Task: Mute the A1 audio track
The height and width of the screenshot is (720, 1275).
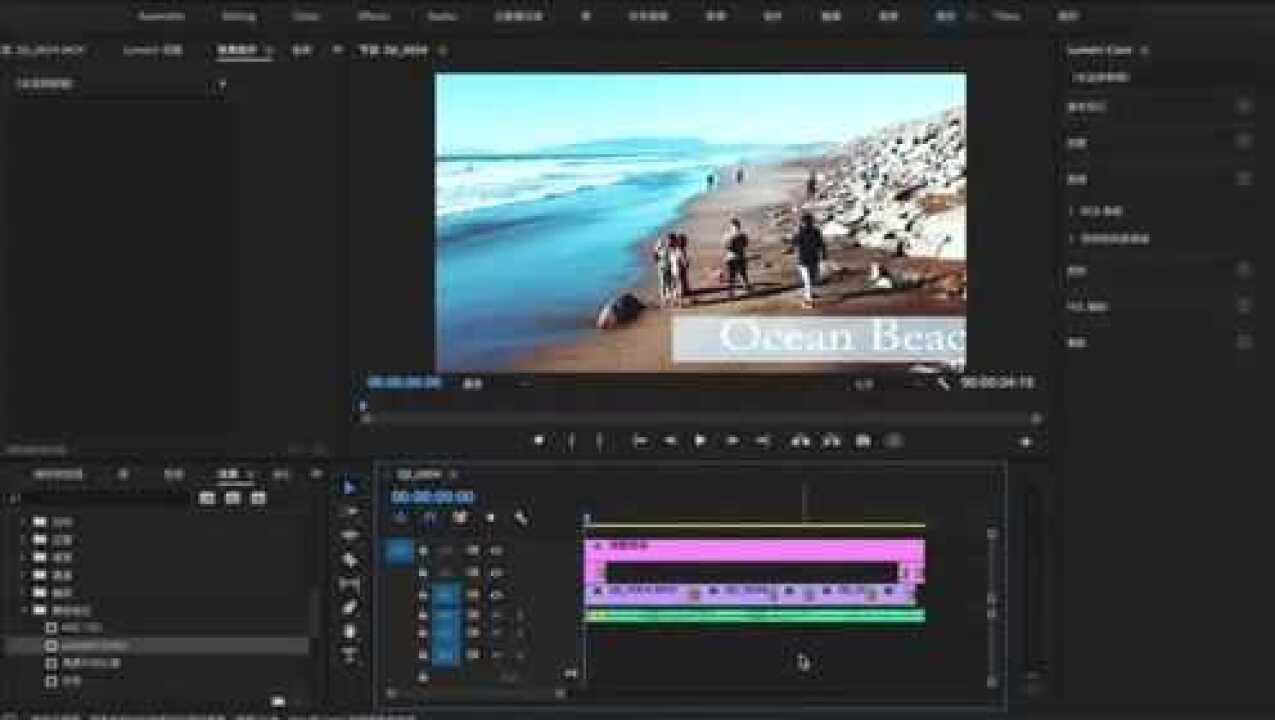Action: [497, 616]
